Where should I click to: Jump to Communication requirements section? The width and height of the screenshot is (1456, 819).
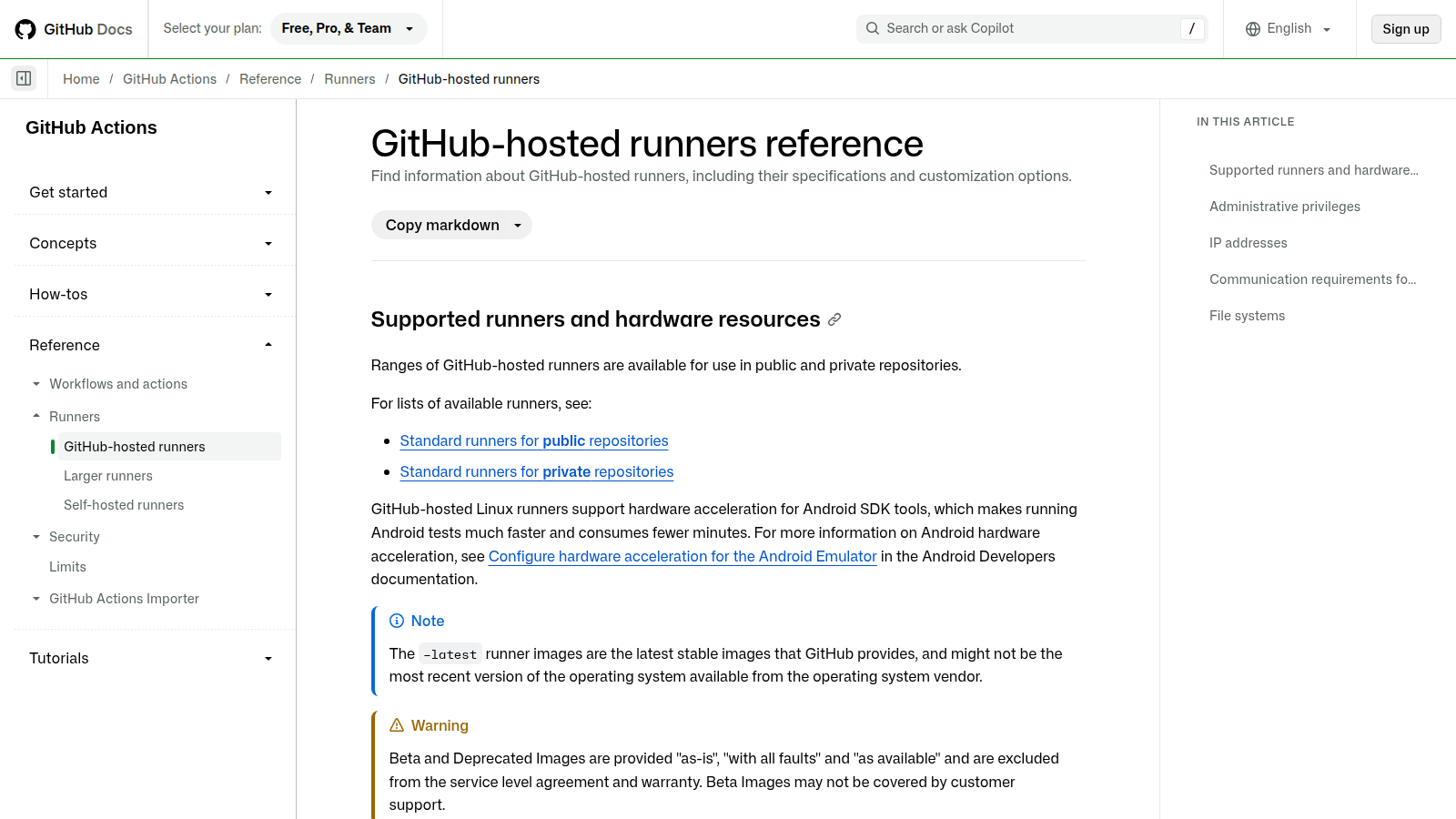(x=1313, y=279)
